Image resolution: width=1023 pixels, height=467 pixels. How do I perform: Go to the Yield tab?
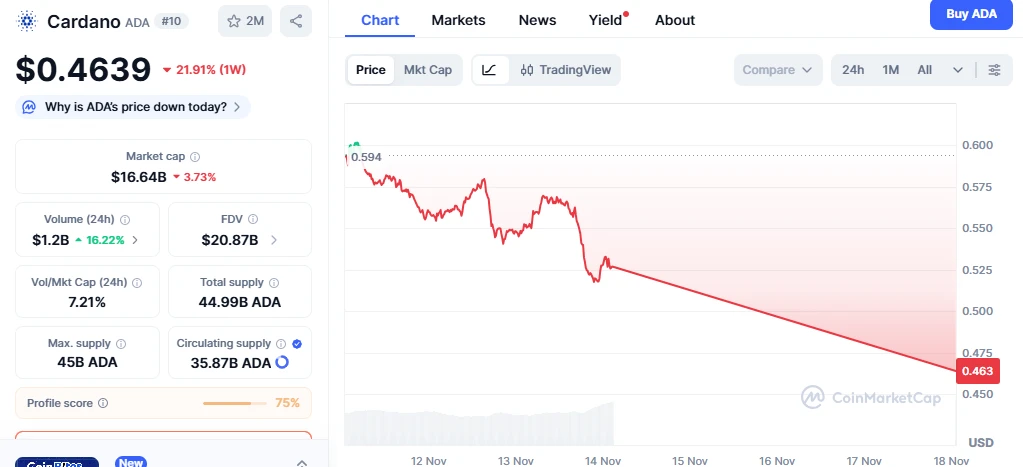[x=605, y=20]
